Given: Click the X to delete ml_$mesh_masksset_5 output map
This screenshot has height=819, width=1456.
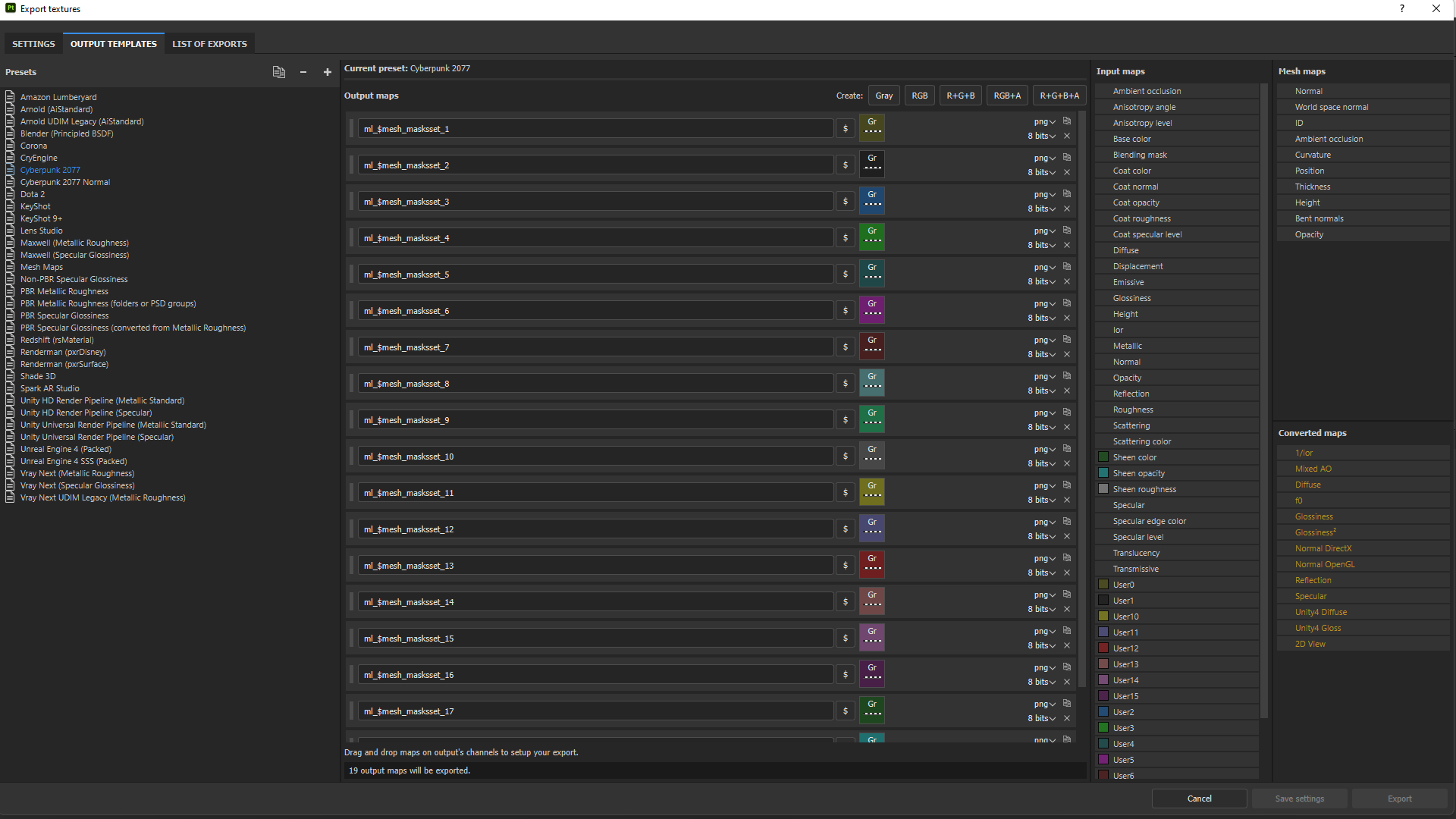Looking at the screenshot, I should [1066, 281].
